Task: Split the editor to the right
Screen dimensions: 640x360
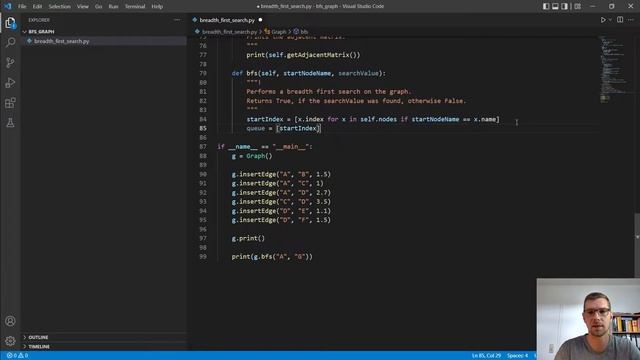Action: coord(620,20)
